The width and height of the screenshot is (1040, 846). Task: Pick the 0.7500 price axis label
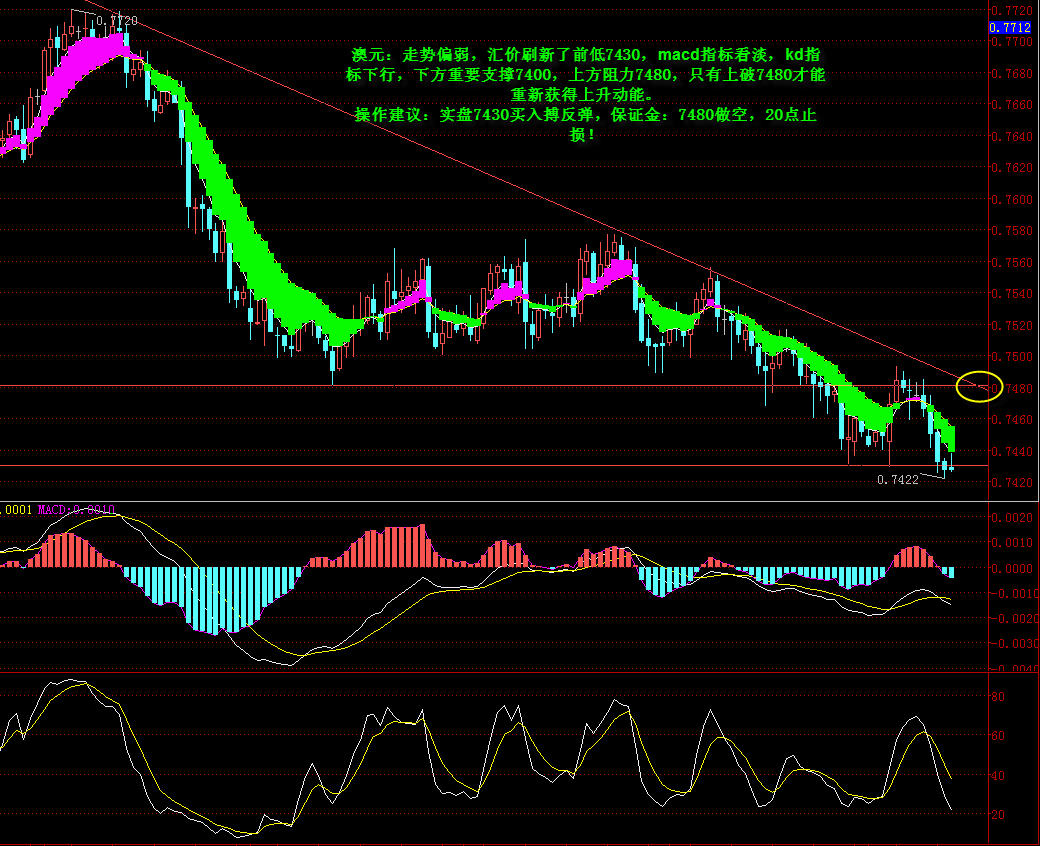(1011, 357)
